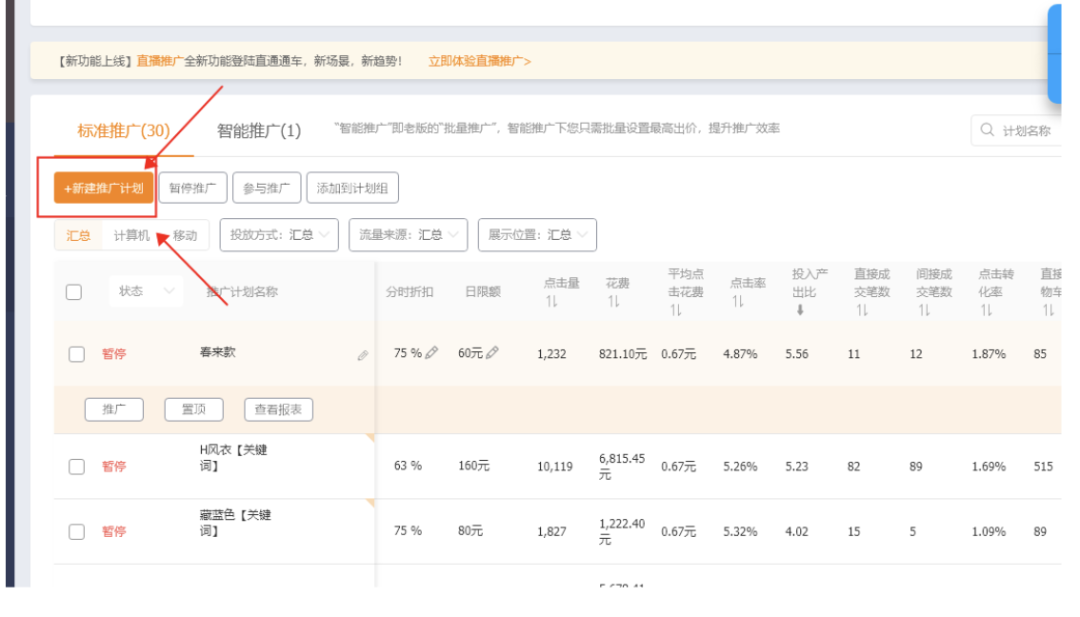
Task: Sort campaigns by 点击转化率 column
Action: point(989,300)
